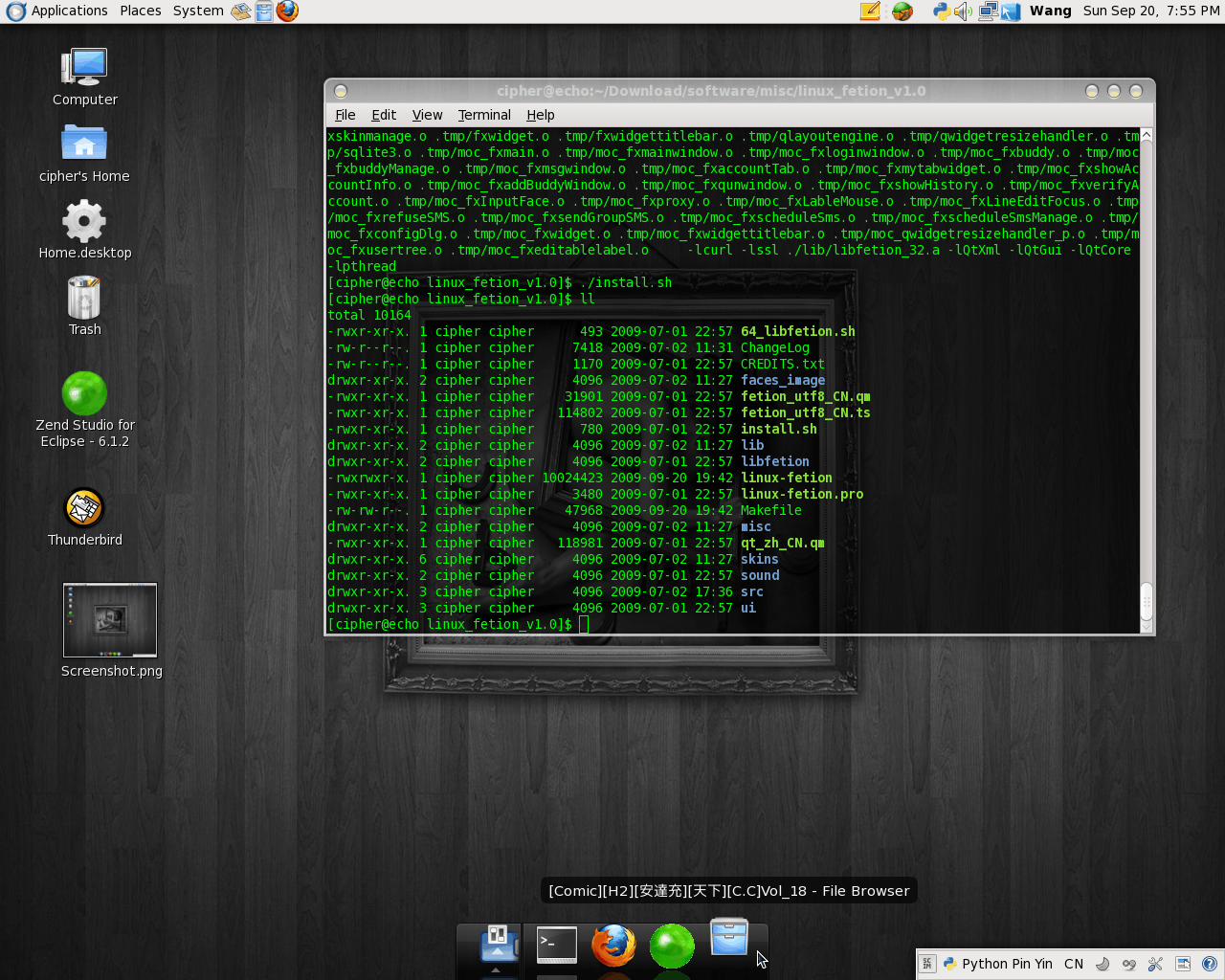
Task: Click the Wang user switcher
Action: click(1050, 11)
